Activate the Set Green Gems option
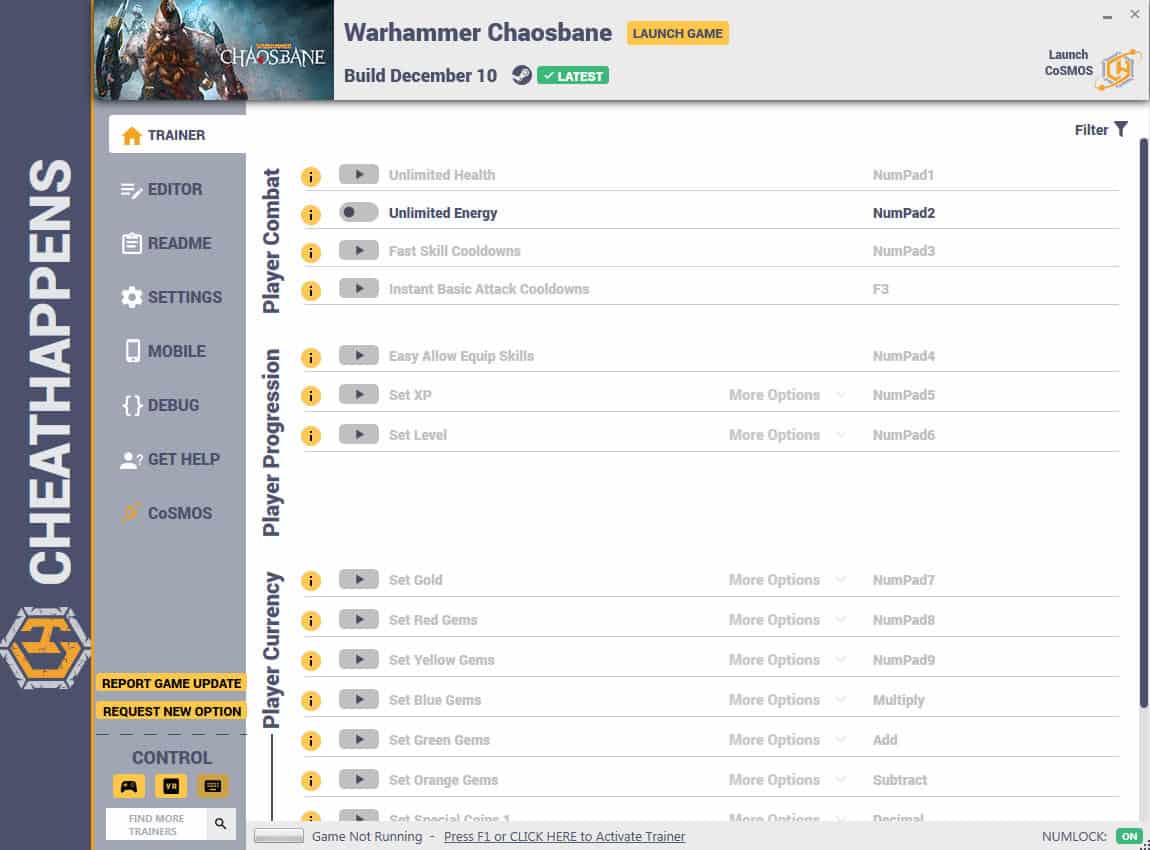This screenshot has height=850, width=1150. [x=359, y=739]
